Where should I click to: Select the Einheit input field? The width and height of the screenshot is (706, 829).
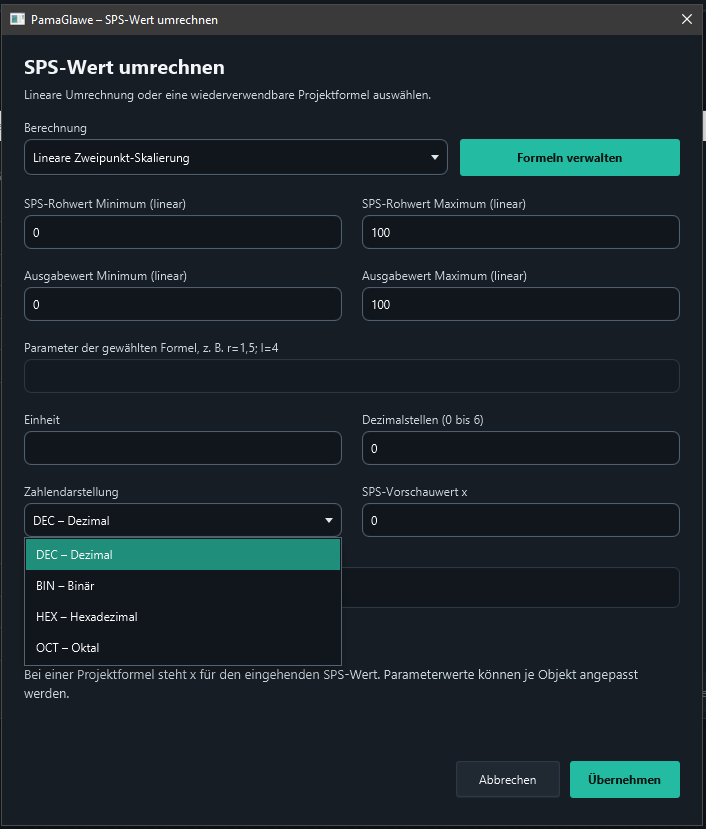coord(182,448)
